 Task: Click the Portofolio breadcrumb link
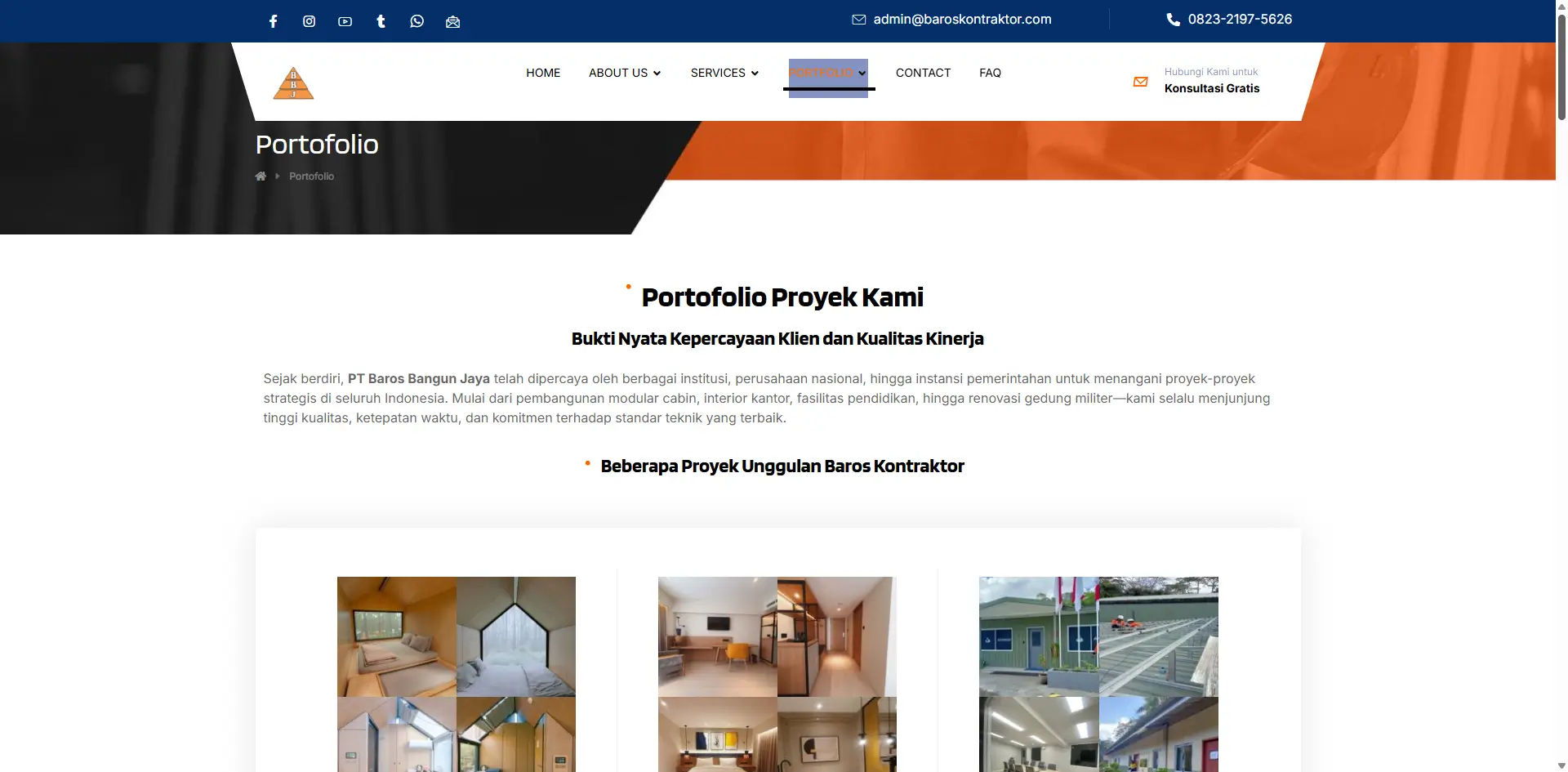pyautogui.click(x=311, y=176)
